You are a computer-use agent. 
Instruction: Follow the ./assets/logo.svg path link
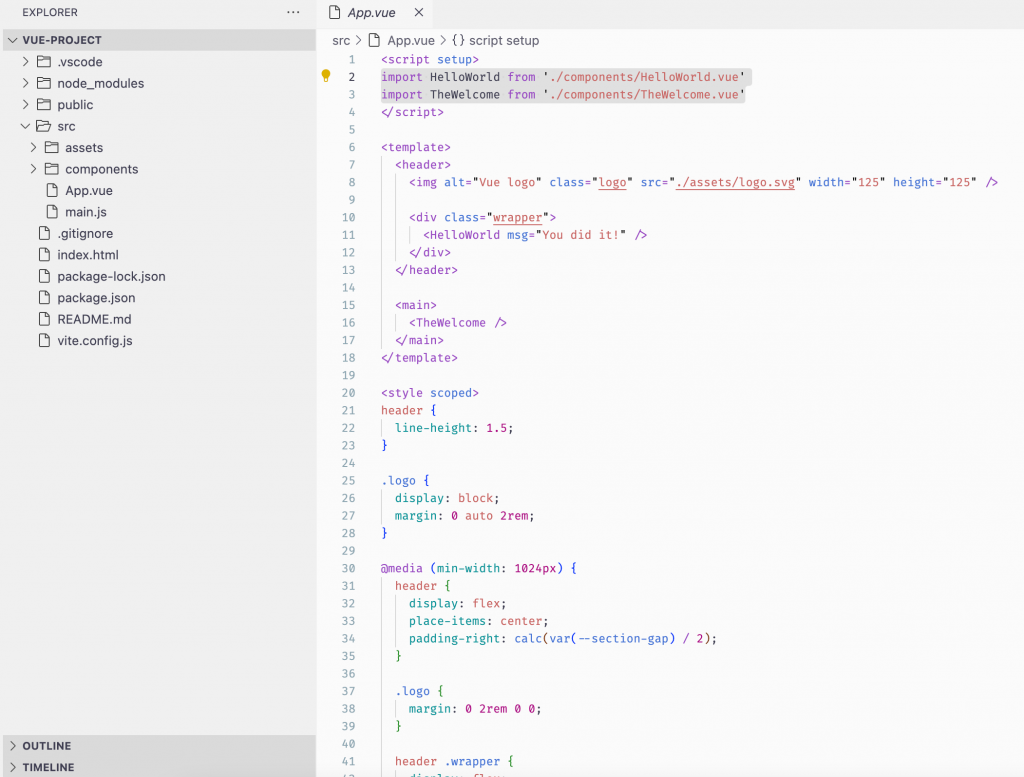pyautogui.click(x=735, y=182)
